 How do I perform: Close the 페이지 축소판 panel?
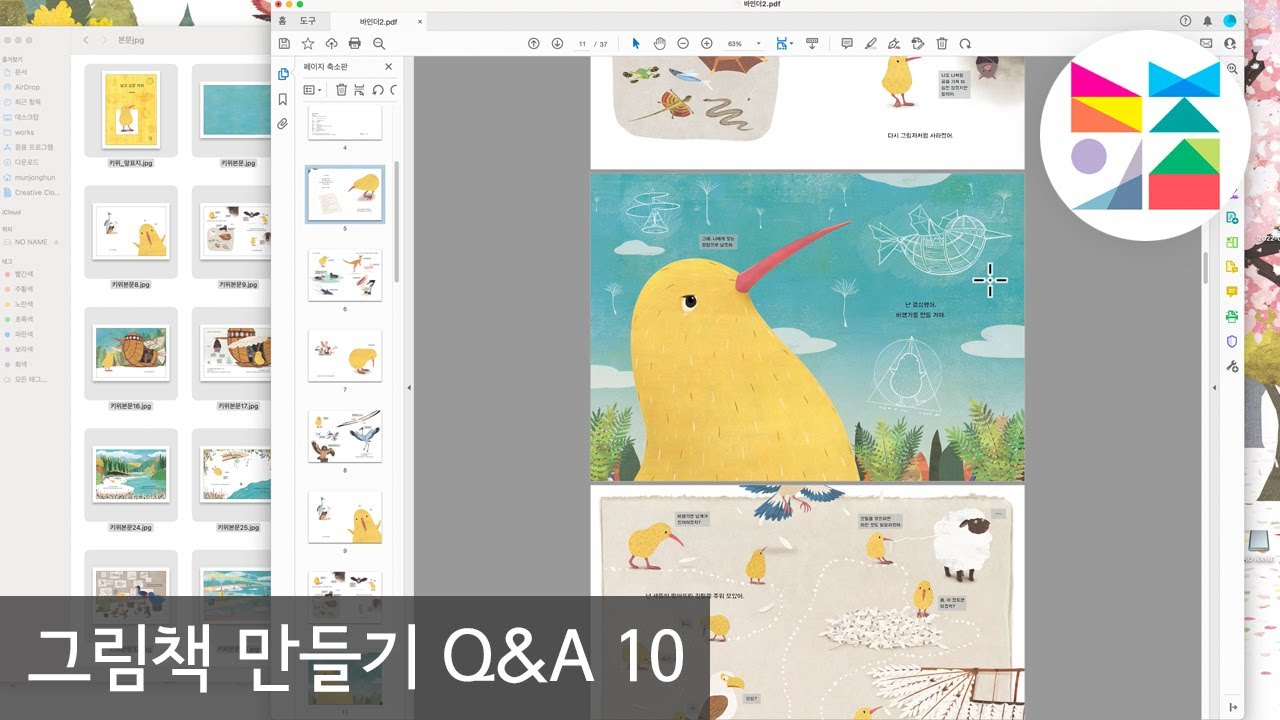pyautogui.click(x=389, y=67)
